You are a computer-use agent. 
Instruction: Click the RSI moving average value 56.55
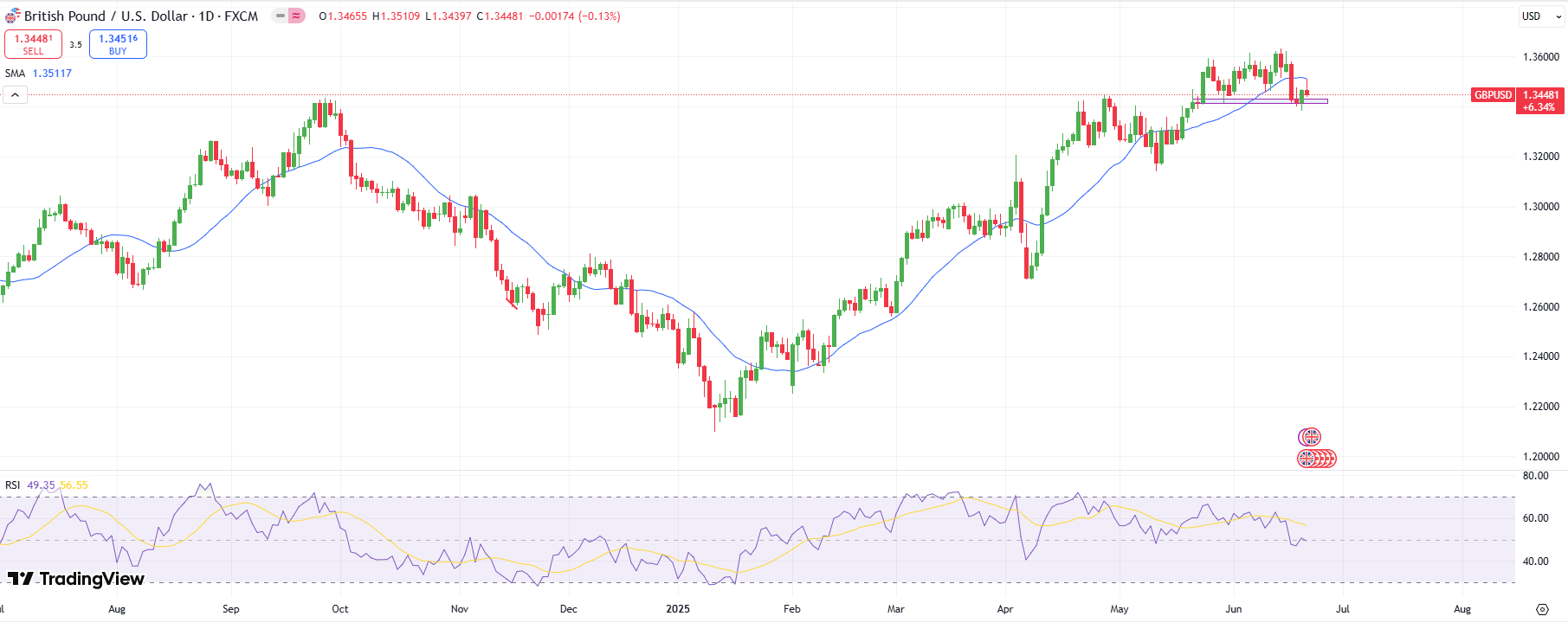(x=74, y=485)
